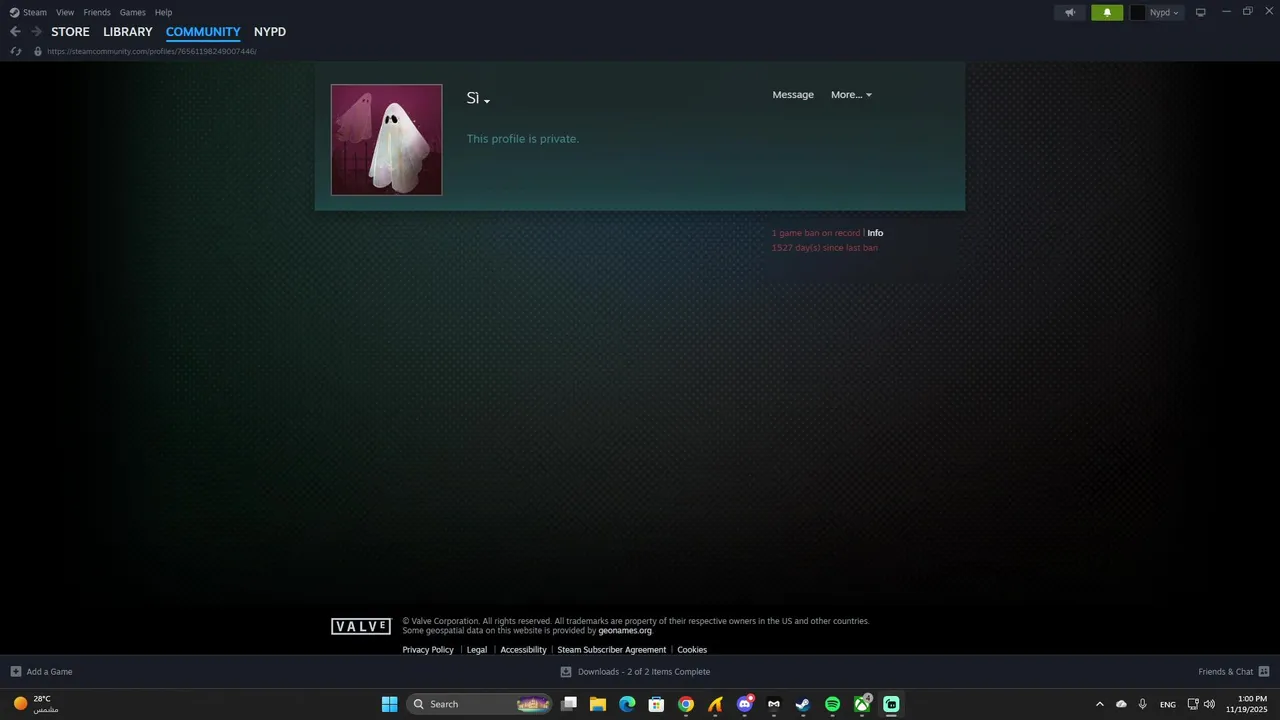Open the View menu
Image resolution: width=1280 pixels, height=720 pixels.
pos(65,12)
